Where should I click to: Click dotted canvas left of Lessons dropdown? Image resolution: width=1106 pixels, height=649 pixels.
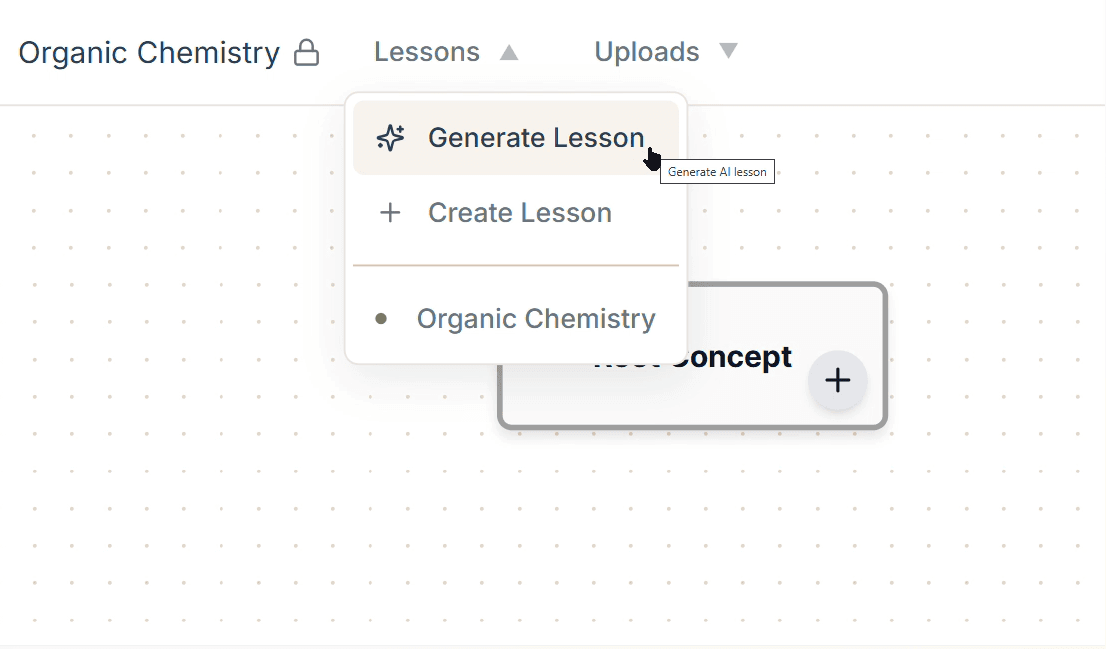(180, 300)
